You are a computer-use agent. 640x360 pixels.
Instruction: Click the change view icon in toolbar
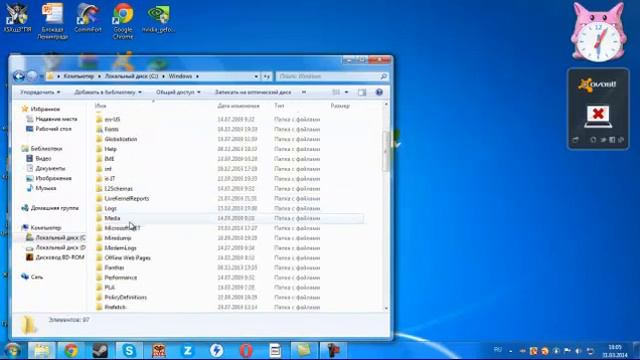tap(336, 92)
